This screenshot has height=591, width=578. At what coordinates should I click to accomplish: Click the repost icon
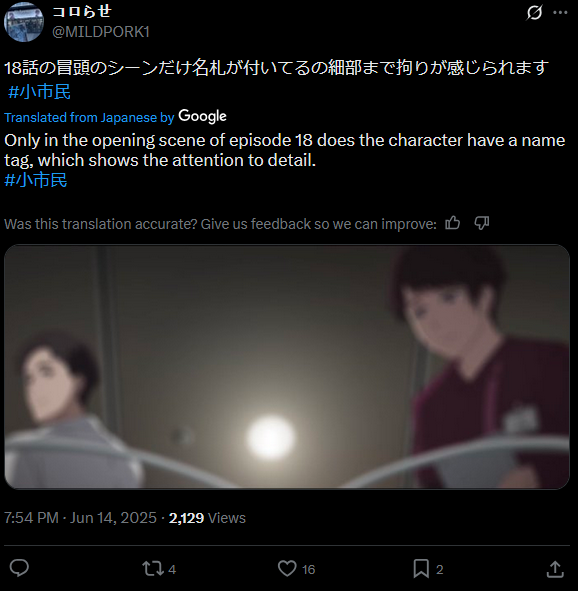coord(153,569)
